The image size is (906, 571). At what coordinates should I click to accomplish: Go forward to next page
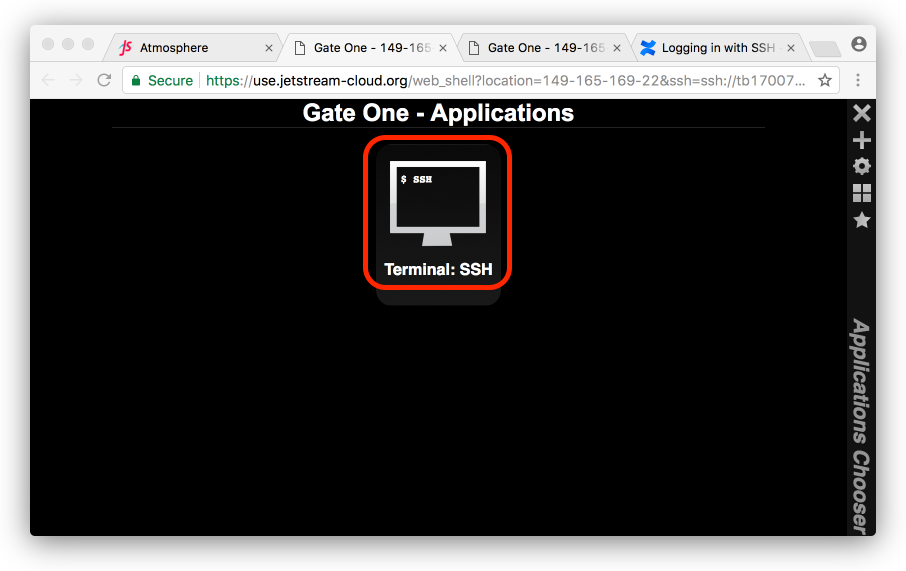[x=76, y=80]
